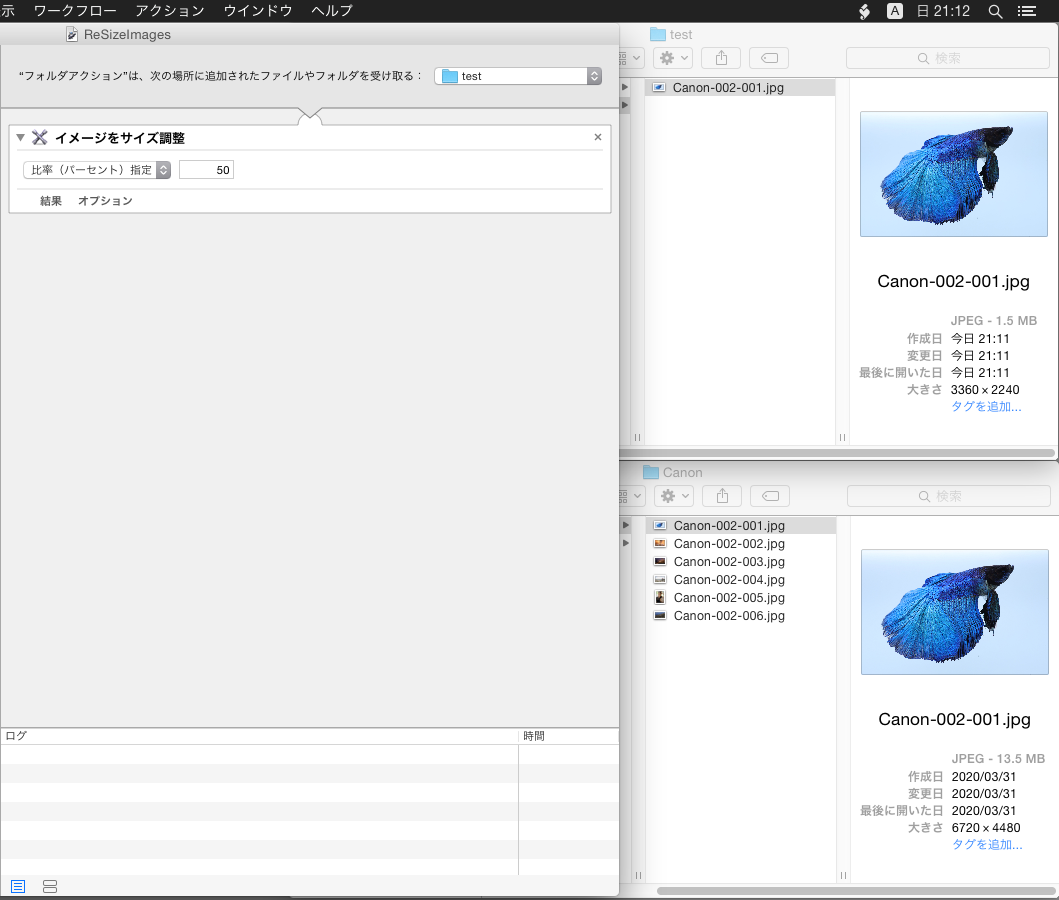Click fish preview thumbnail in test window

tap(954, 174)
